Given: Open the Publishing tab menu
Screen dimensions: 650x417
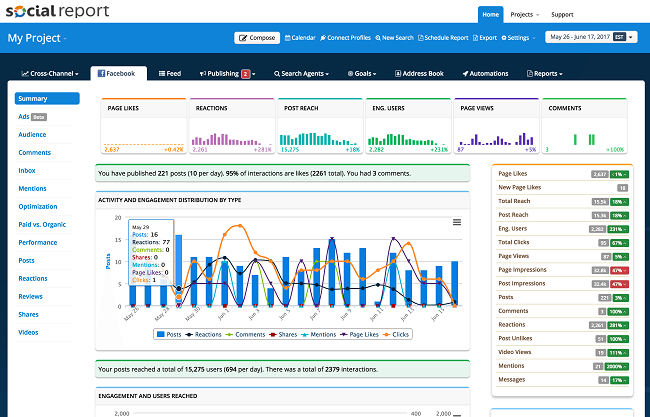Looking at the screenshot, I should pyautogui.click(x=227, y=74).
